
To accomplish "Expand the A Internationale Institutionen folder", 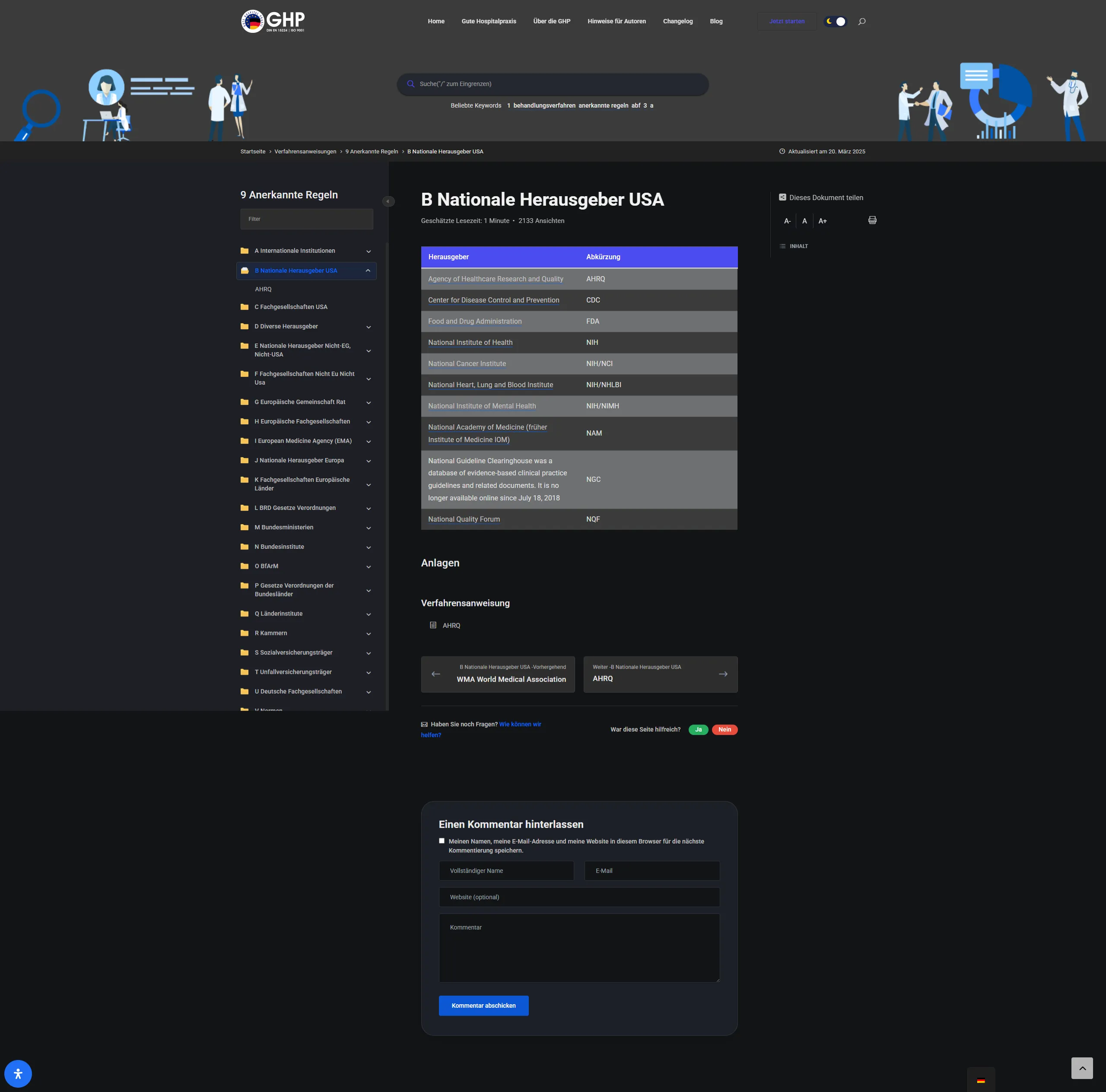I will (368, 252).
